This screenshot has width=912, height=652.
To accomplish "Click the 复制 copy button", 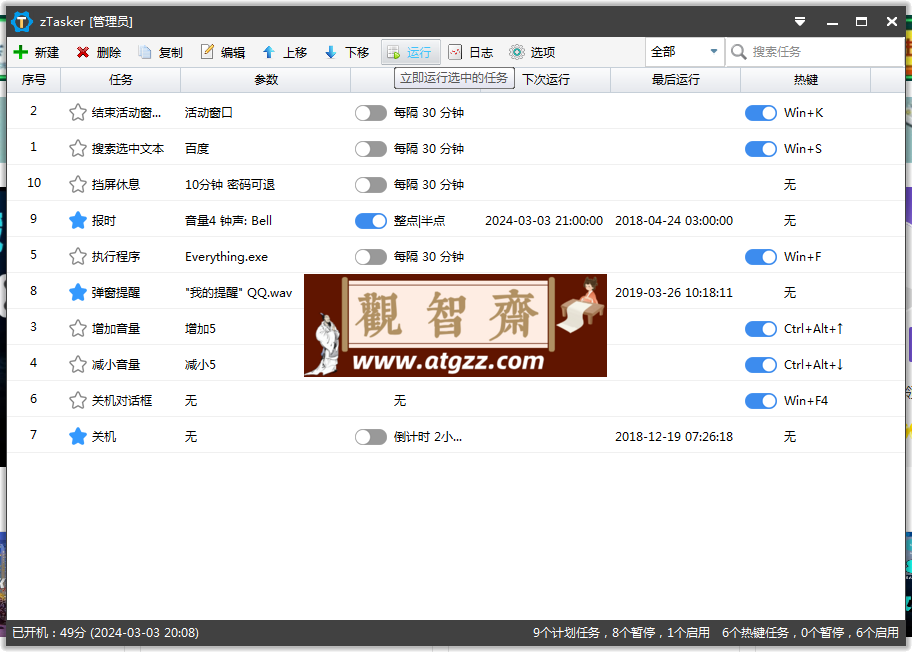I will tap(161, 52).
